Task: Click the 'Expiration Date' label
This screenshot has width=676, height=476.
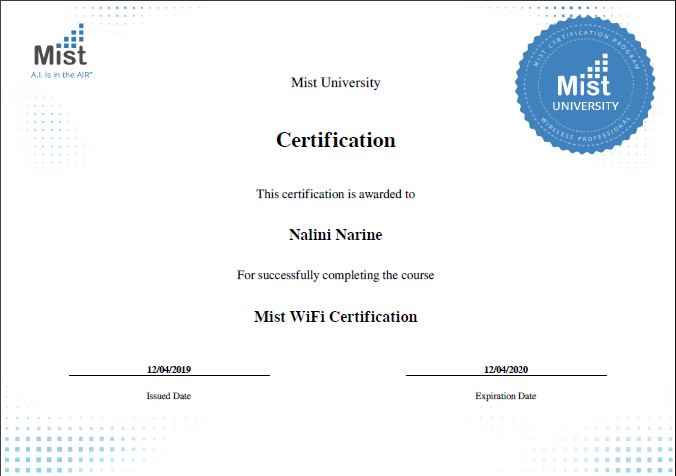Action: 506,396
